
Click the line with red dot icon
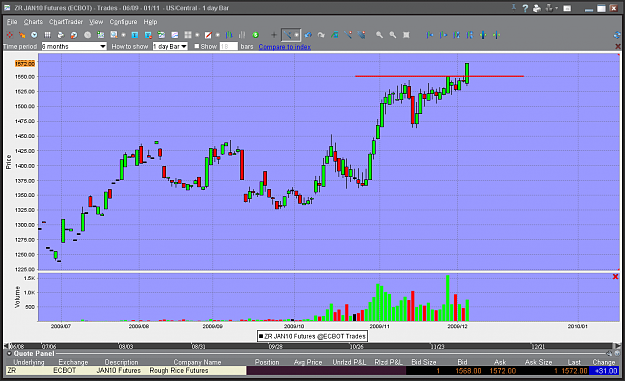[348, 35]
